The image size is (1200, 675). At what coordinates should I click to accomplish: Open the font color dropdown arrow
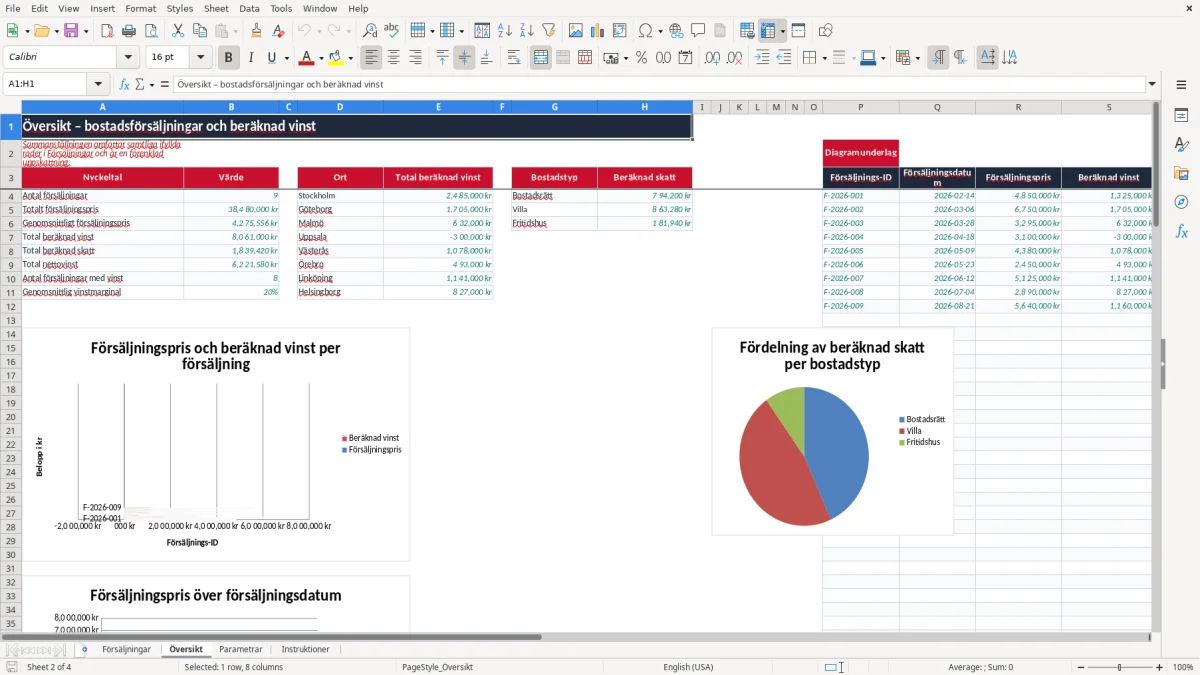[x=320, y=58]
